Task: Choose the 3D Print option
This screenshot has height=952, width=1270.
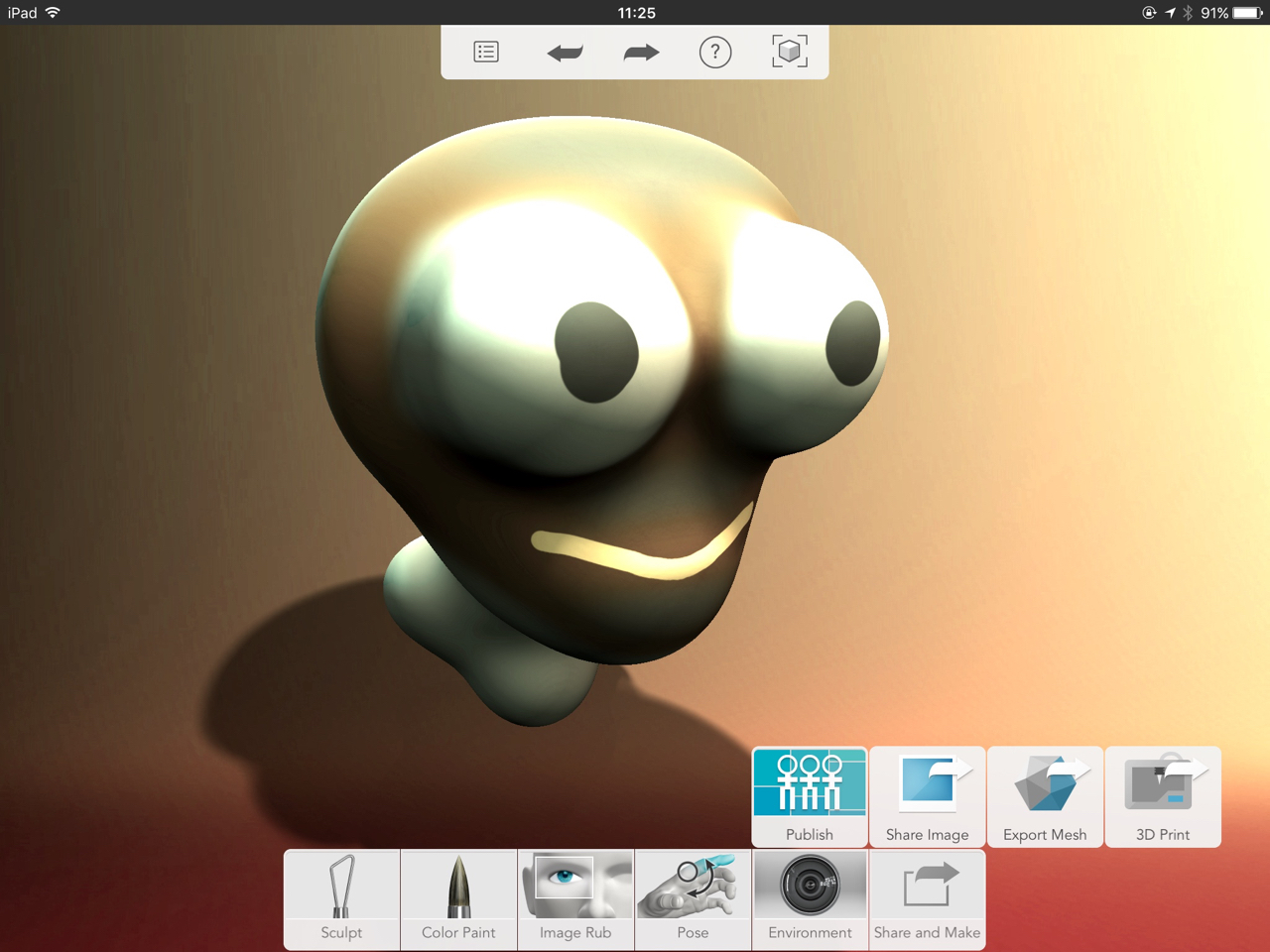Action: tap(1163, 796)
